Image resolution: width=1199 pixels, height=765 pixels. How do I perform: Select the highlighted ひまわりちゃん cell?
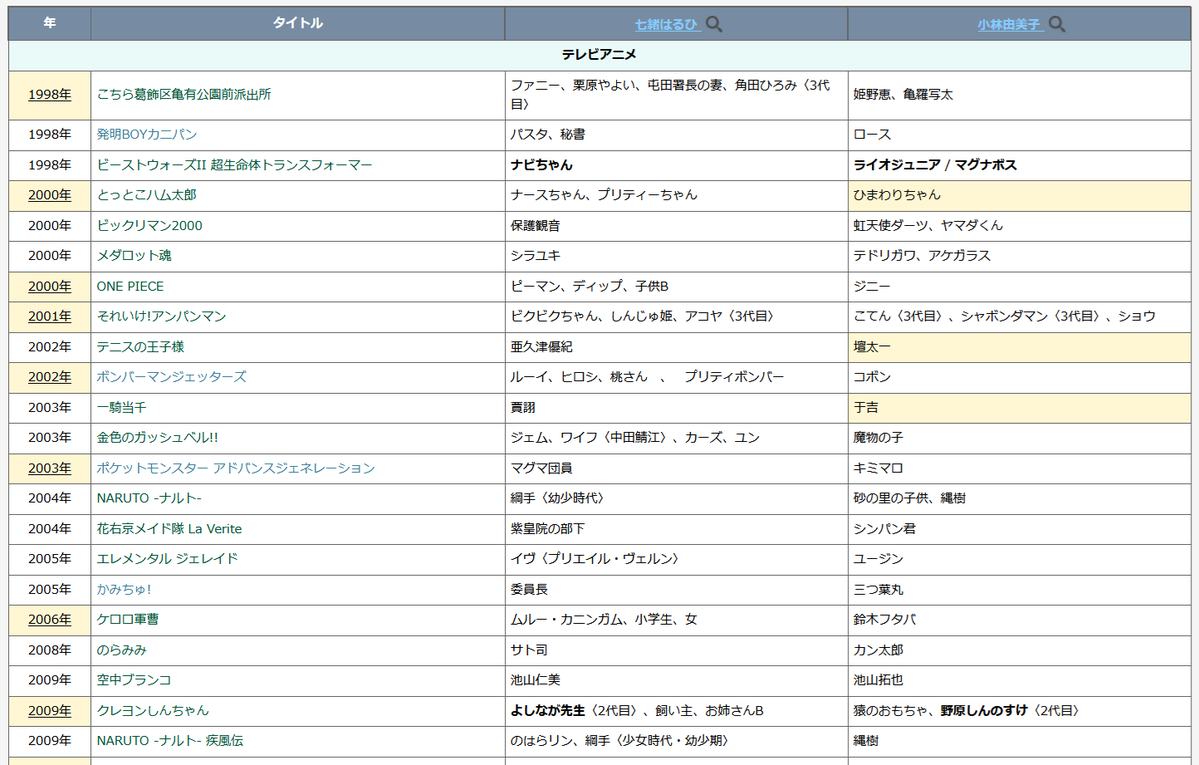[1019, 195]
